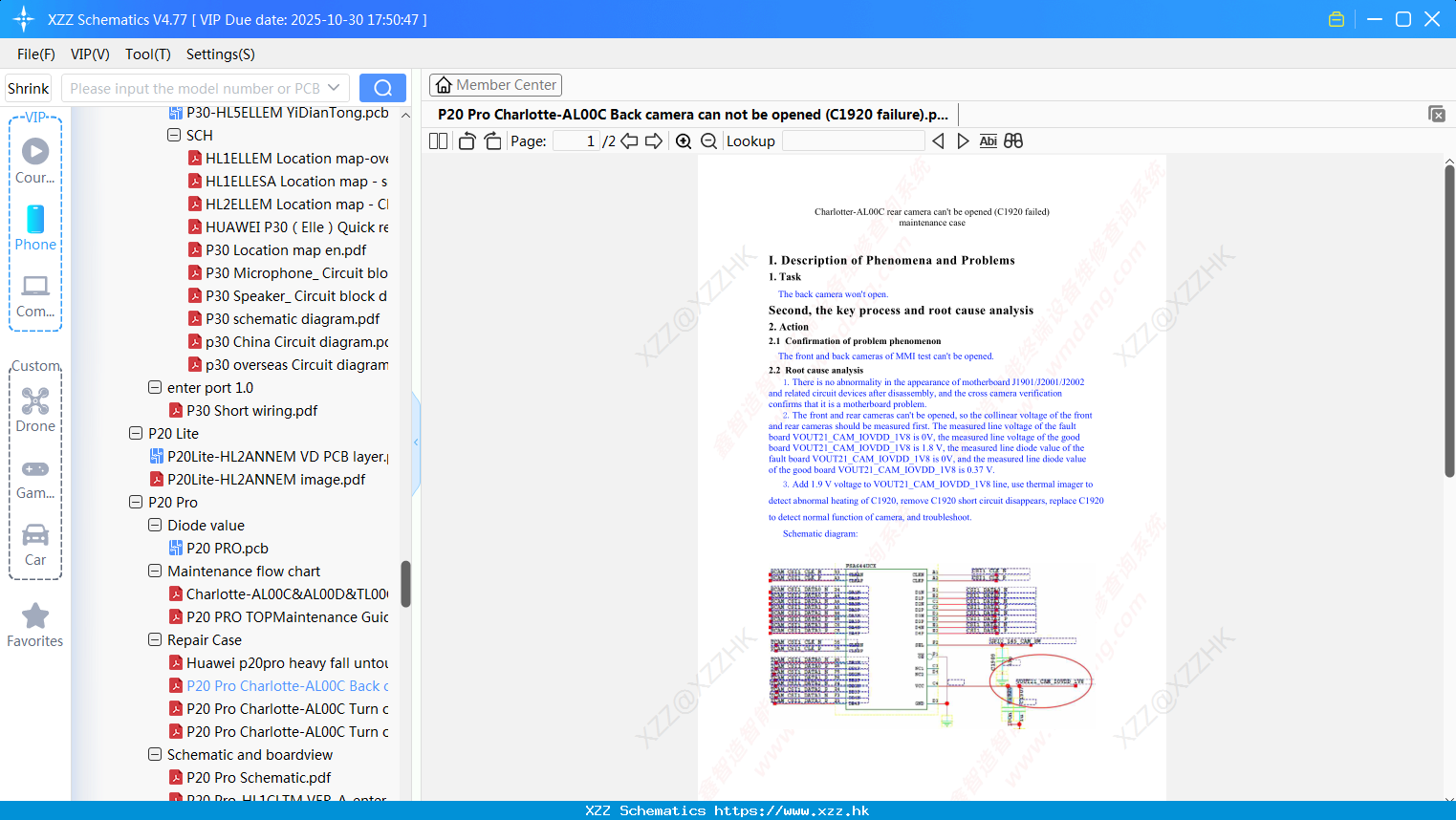Click the PDF viewer vertical scrollbar
The height and width of the screenshot is (820, 1456).
(x=1449, y=321)
